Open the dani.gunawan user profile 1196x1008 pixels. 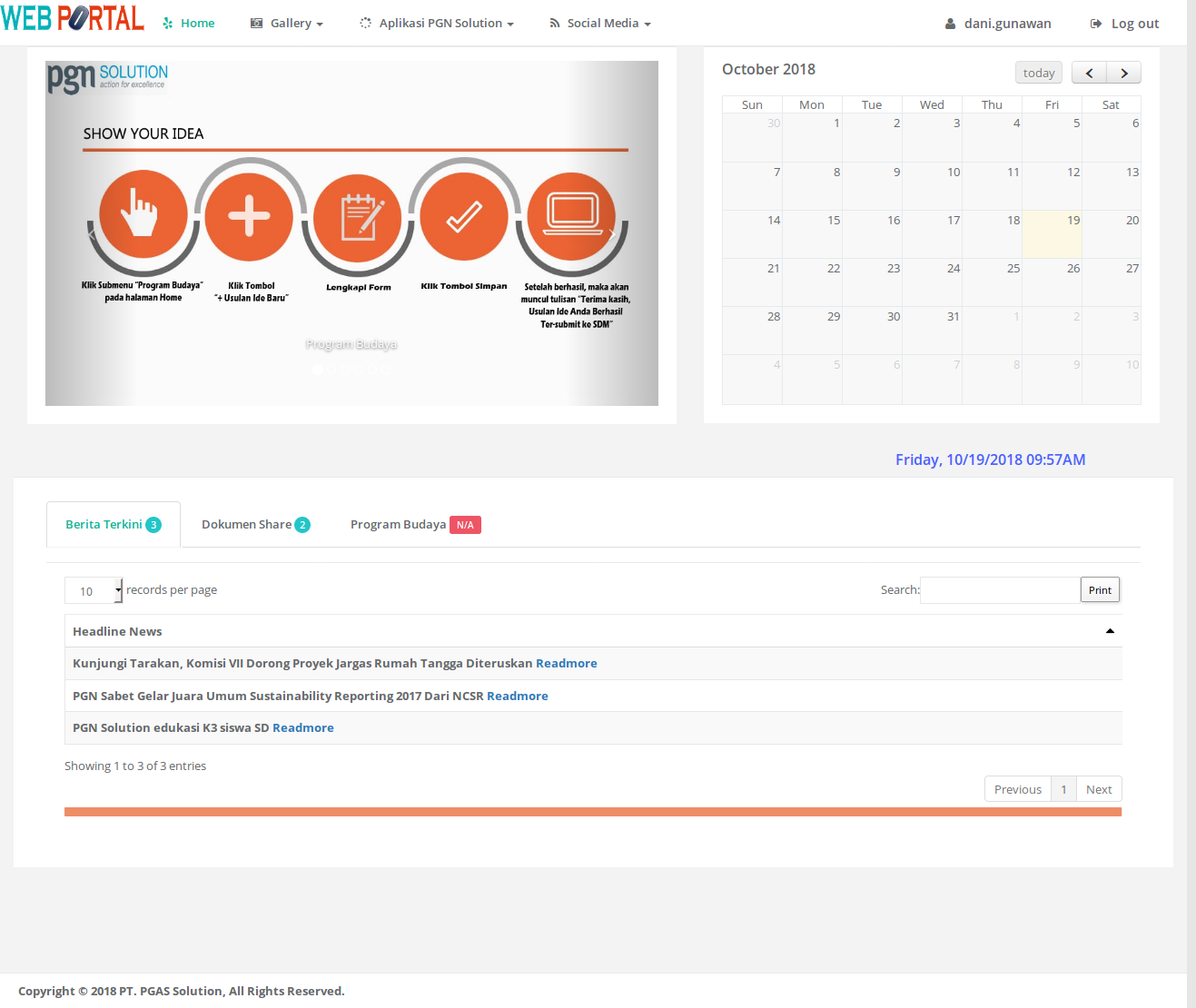click(x=998, y=24)
